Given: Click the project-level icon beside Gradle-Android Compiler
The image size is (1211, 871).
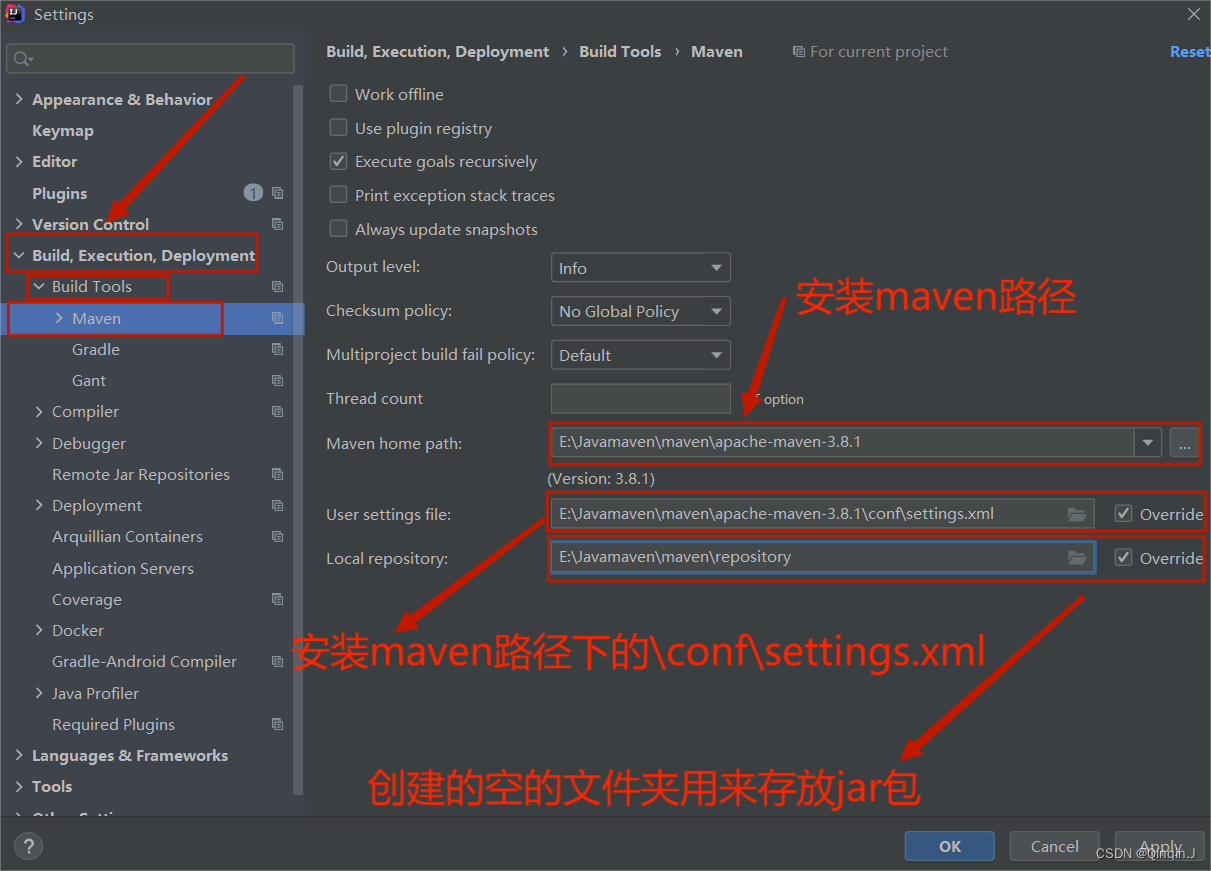Looking at the screenshot, I should click(277, 661).
